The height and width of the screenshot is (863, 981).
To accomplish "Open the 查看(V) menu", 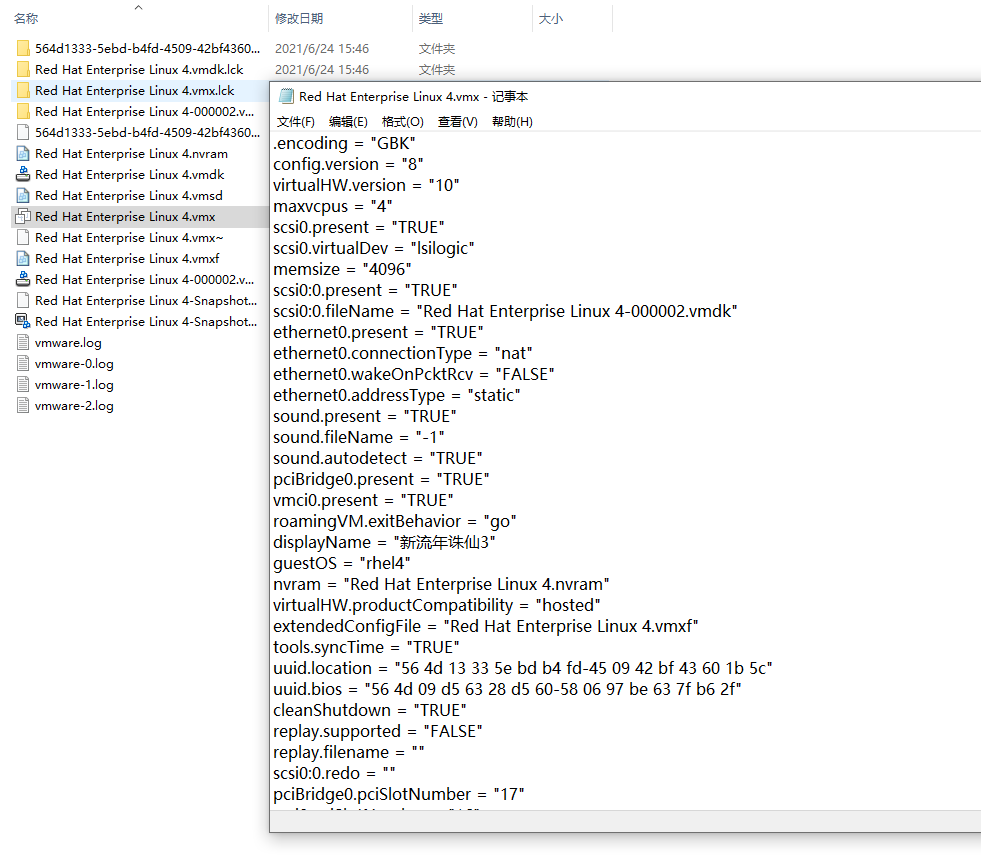I will [457, 122].
